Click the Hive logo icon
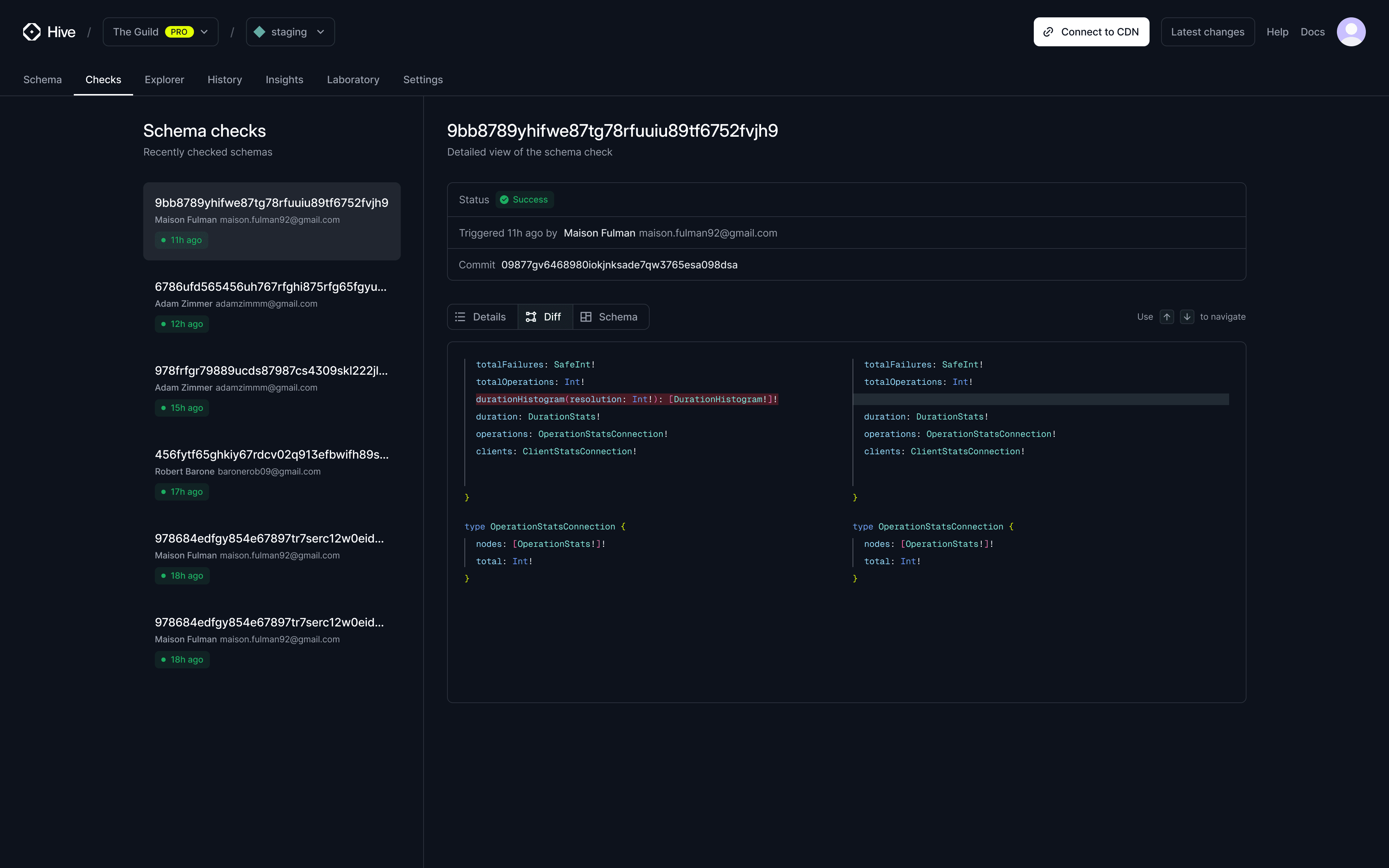This screenshot has width=1389, height=868. (x=31, y=31)
